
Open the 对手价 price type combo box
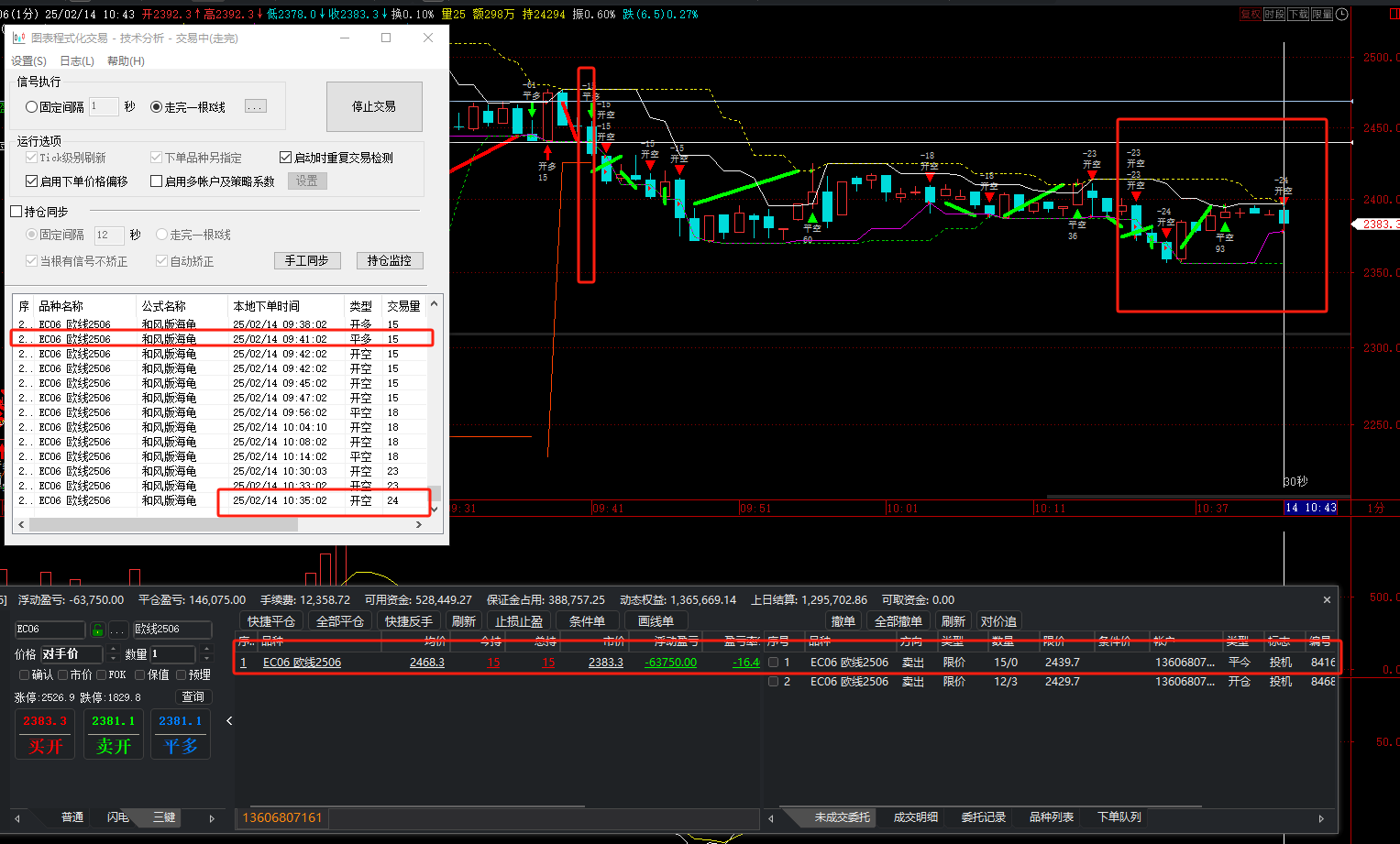(72, 654)
